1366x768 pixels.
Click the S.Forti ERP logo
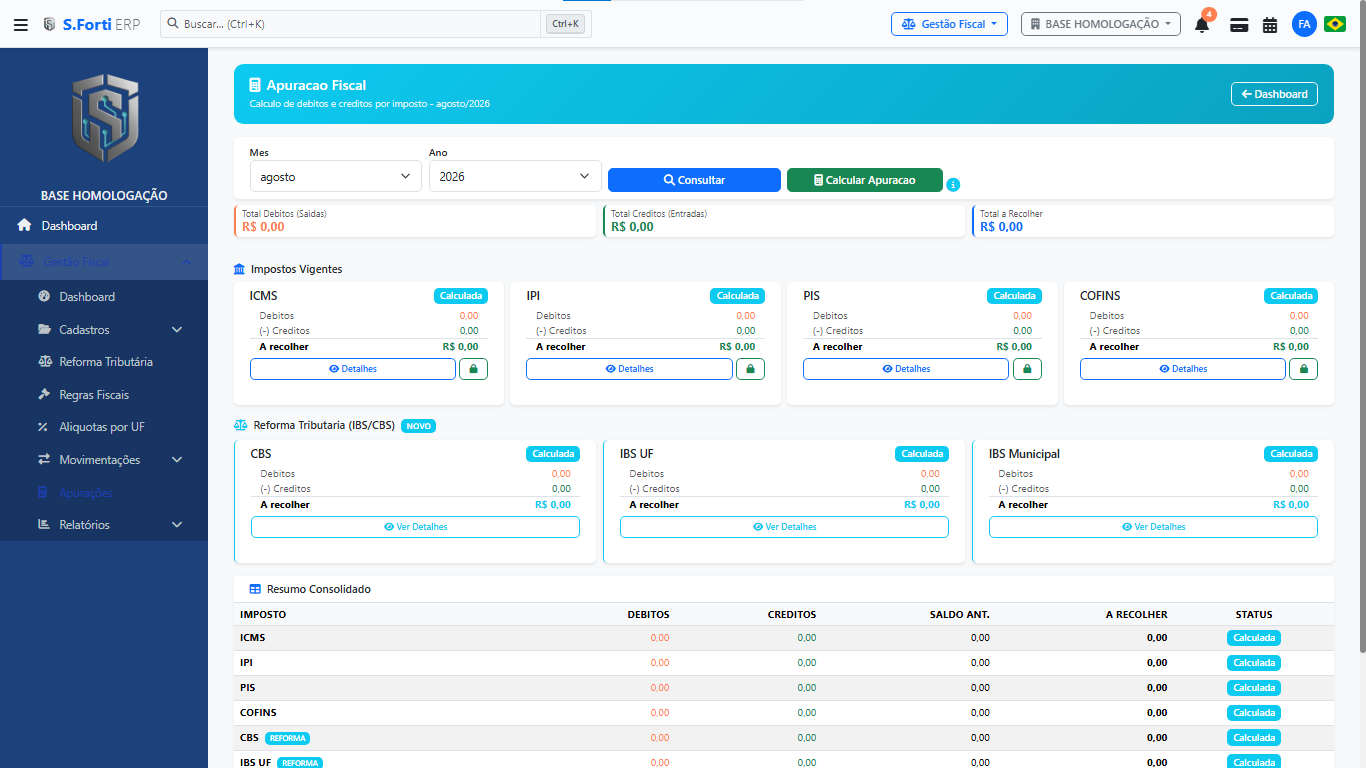pos(91,24)
